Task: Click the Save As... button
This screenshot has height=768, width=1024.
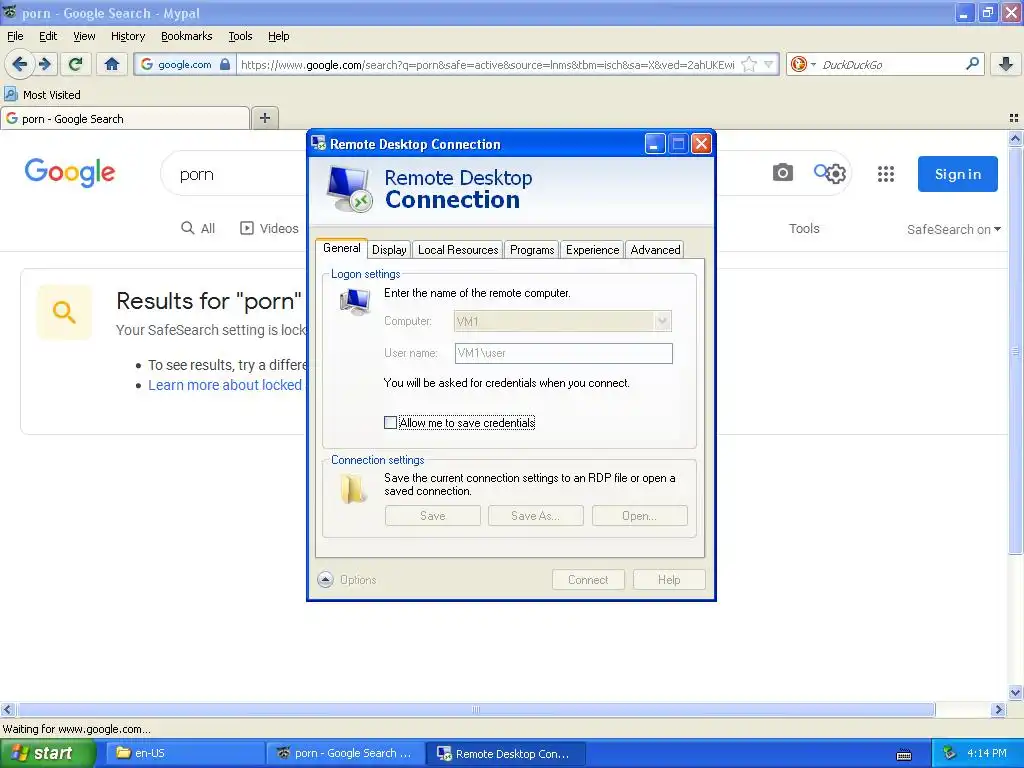Action: pyautogui.click(x=536, y=515)
